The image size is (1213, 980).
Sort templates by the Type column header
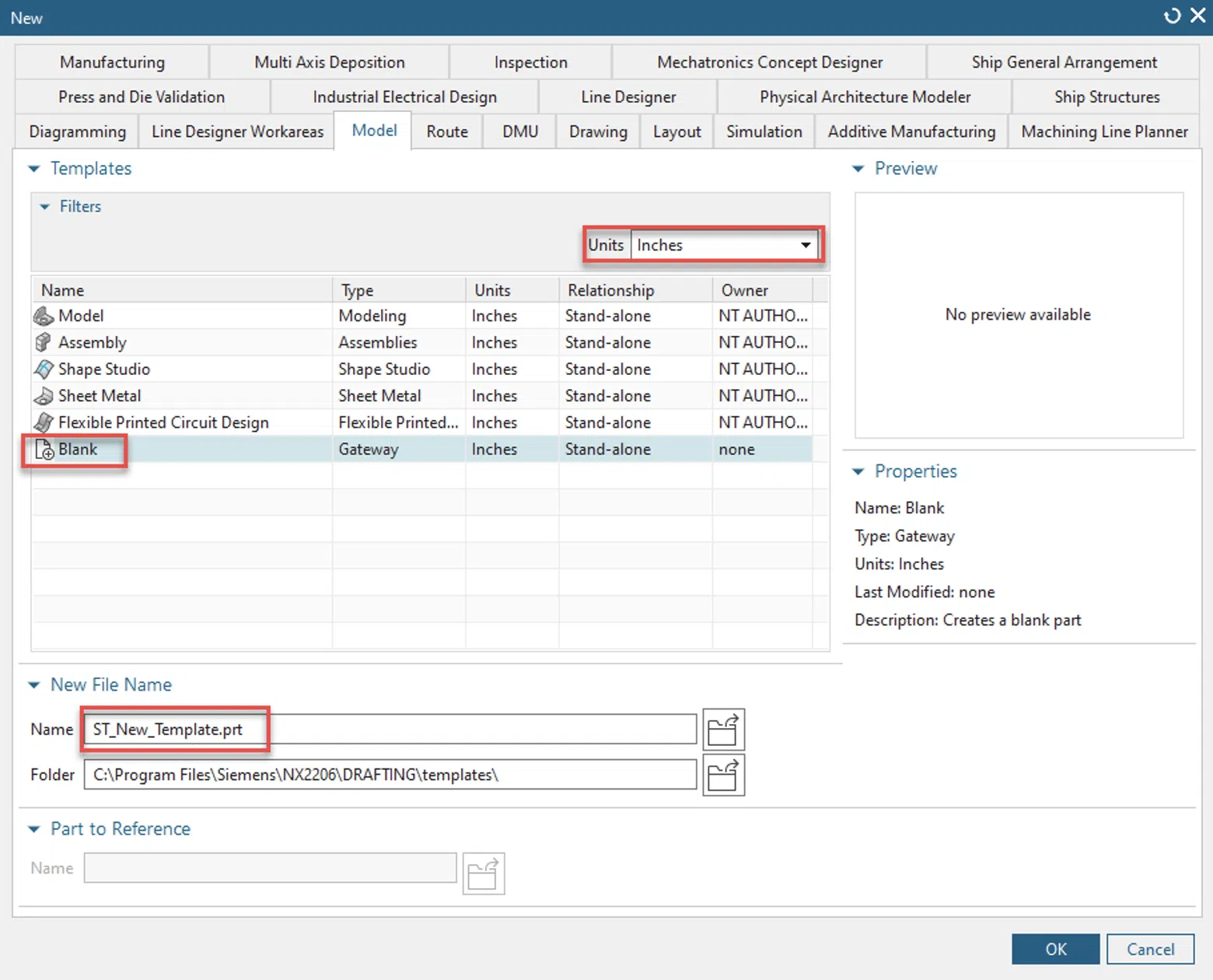pos(399,290)
